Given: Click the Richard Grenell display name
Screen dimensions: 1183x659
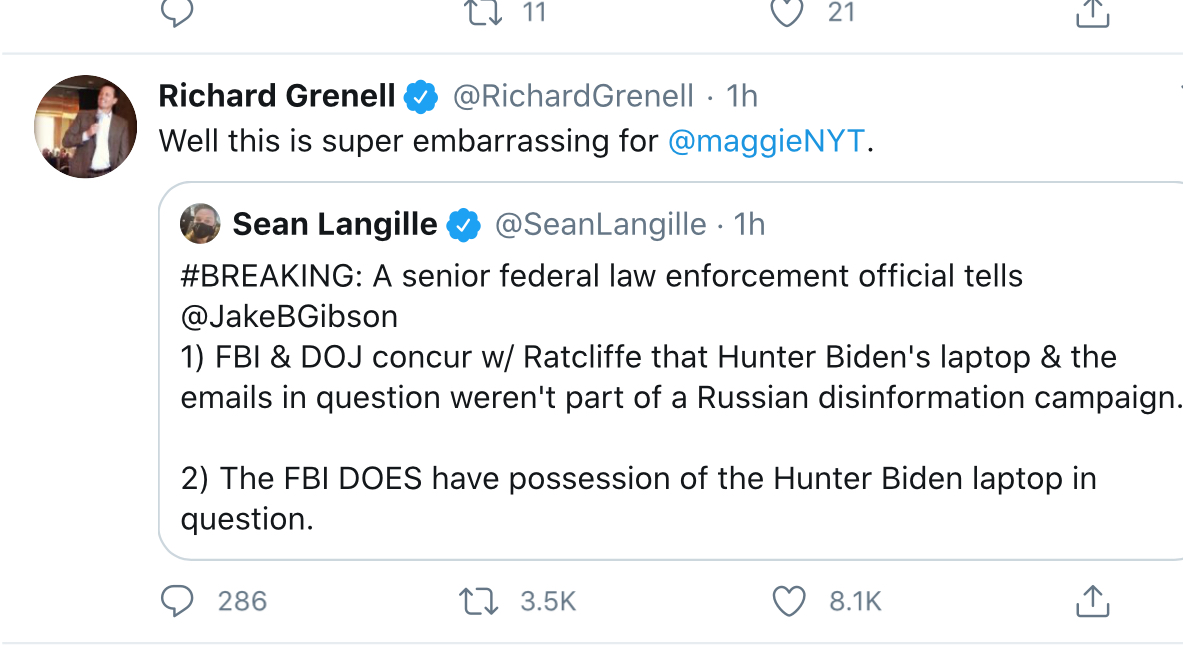Looking at the screenshot, I should [277, 96].
